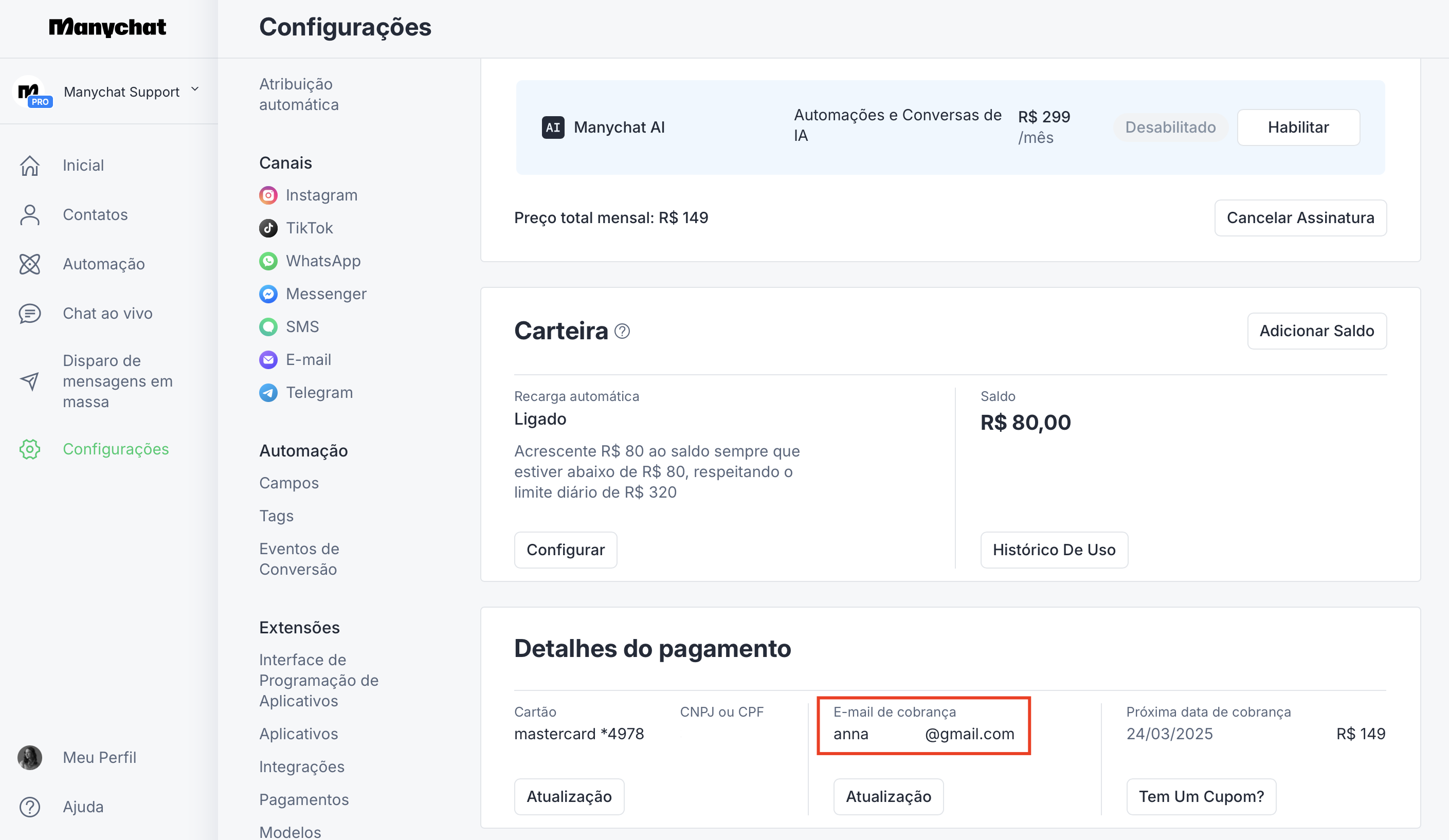Open Automação in the main sidebar
The width and height of the screenshot is (1449, 840).
point(104,264)
